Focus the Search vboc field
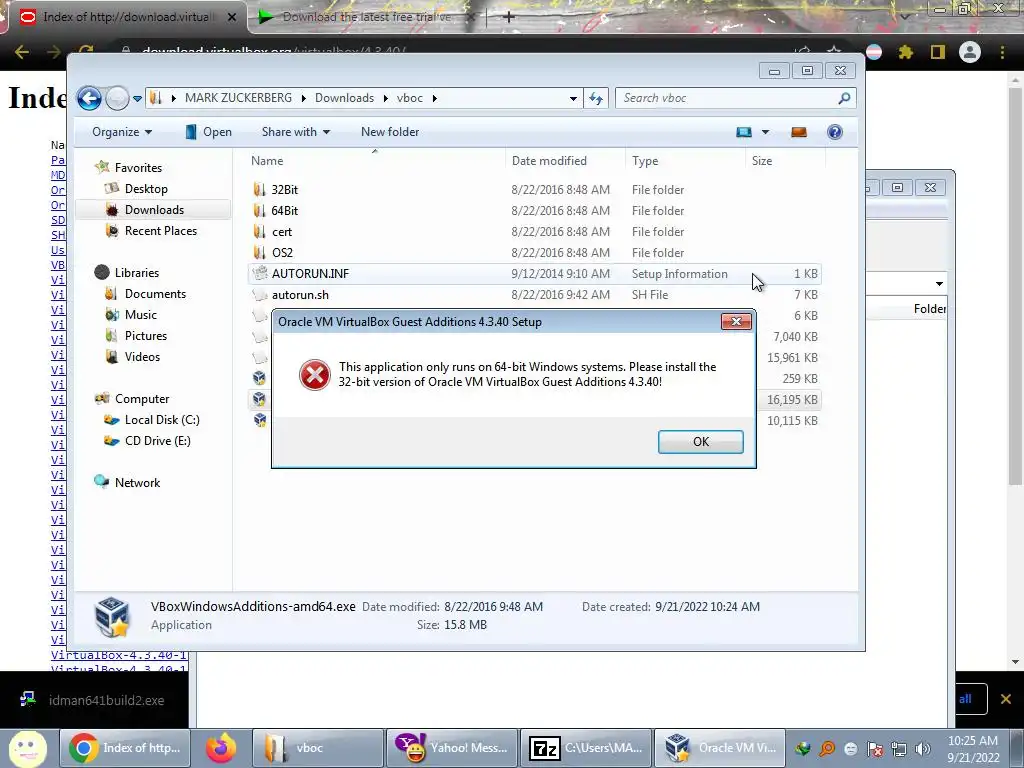The height and width of the screenshot is (768, 1024). tap(735, 98)
